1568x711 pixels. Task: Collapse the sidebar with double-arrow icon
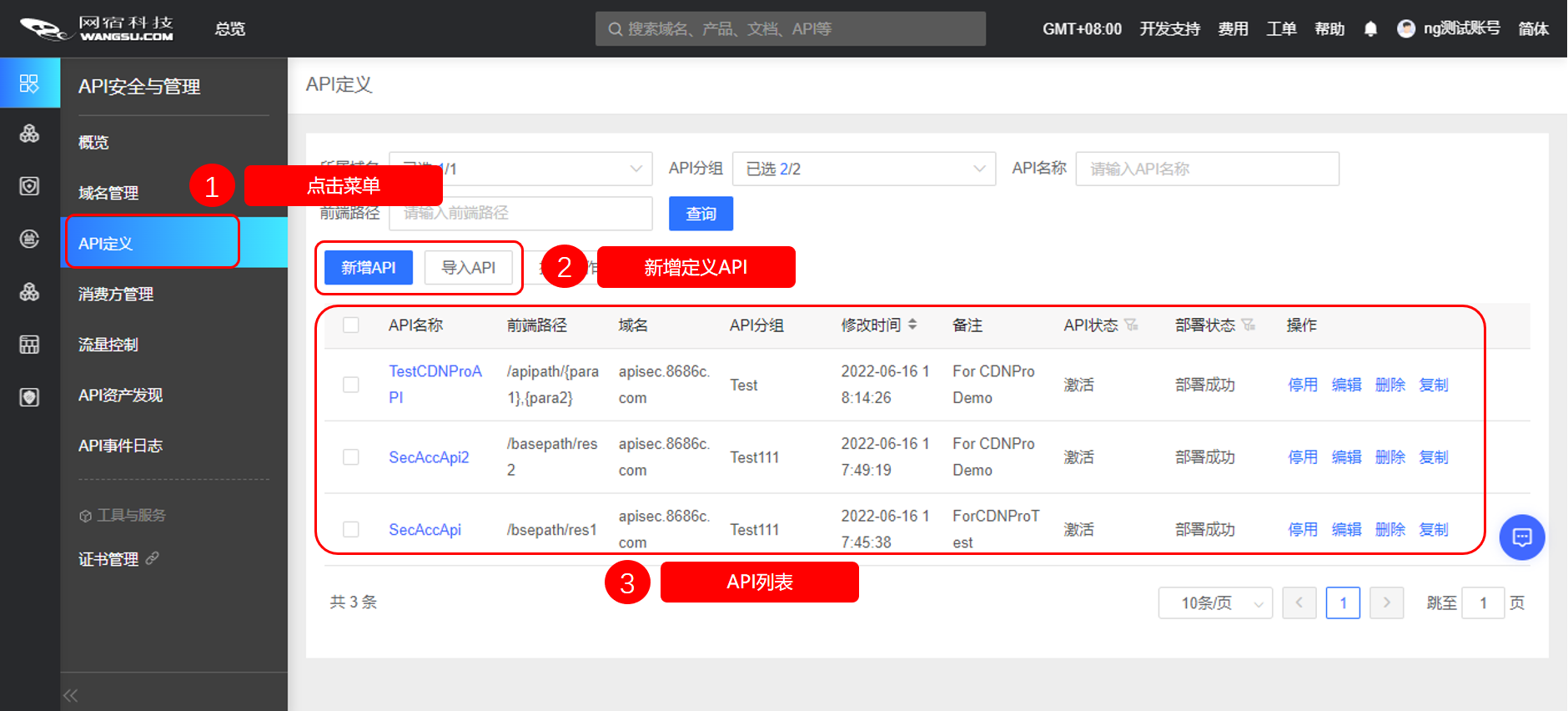pos(70,695)
